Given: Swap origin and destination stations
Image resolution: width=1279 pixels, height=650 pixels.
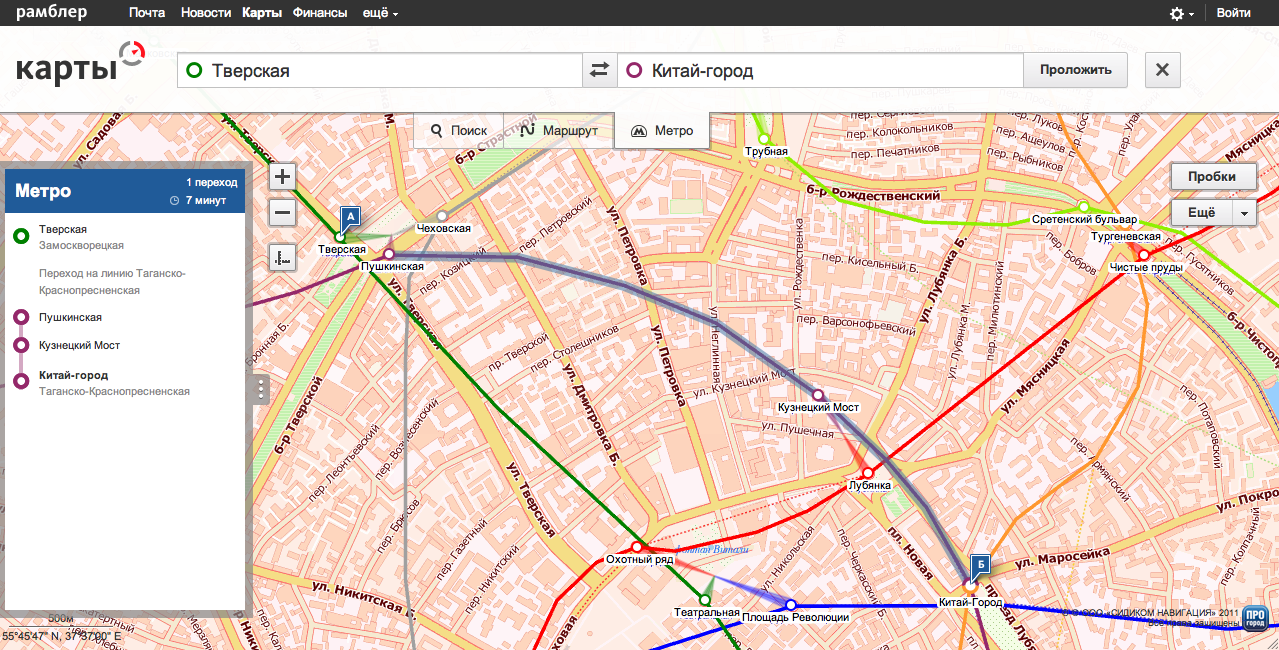Looking at the screenshot, I should 599,70.
